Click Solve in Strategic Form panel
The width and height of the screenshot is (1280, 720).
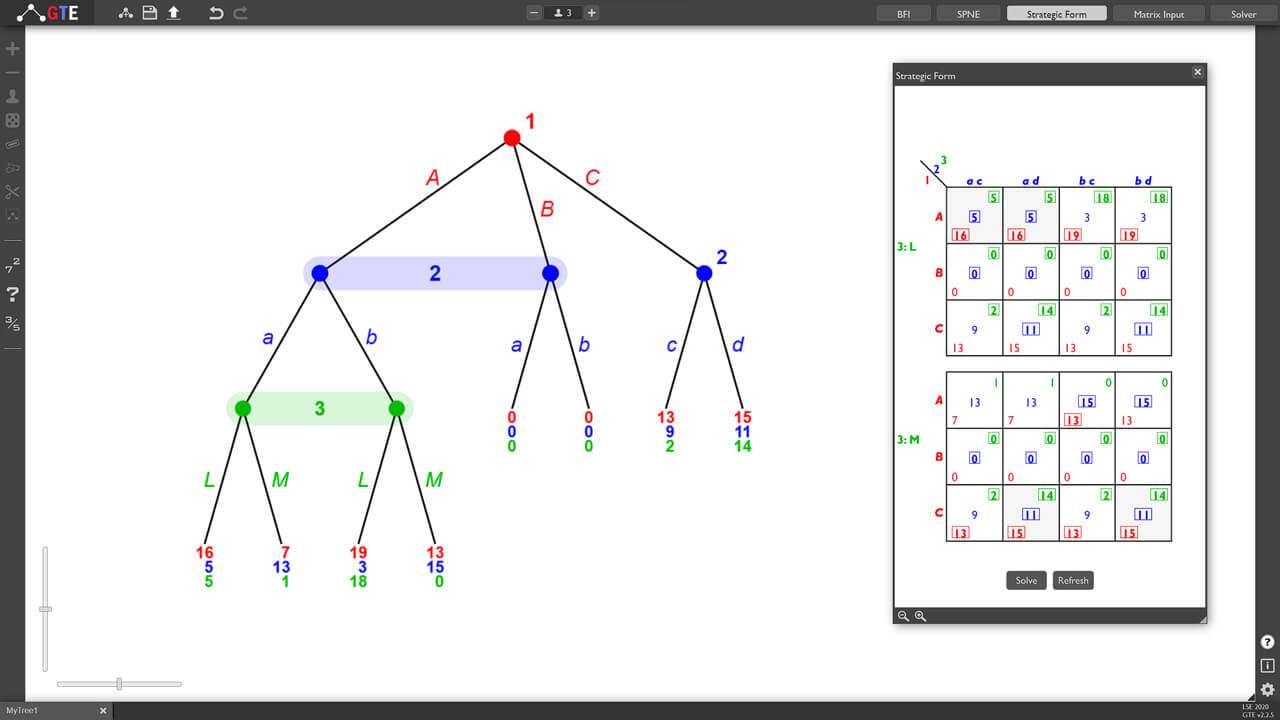click(1026, 580)
